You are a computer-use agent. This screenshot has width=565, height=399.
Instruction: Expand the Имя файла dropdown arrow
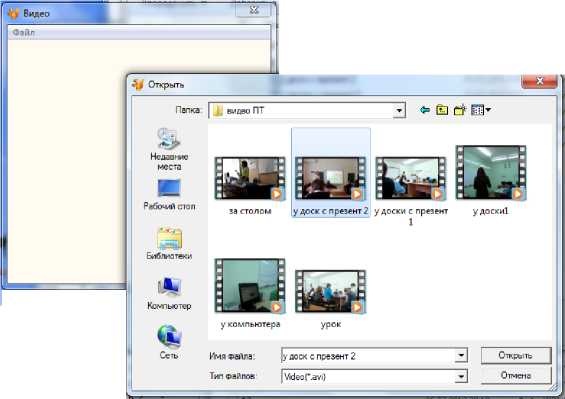[461, 356]
